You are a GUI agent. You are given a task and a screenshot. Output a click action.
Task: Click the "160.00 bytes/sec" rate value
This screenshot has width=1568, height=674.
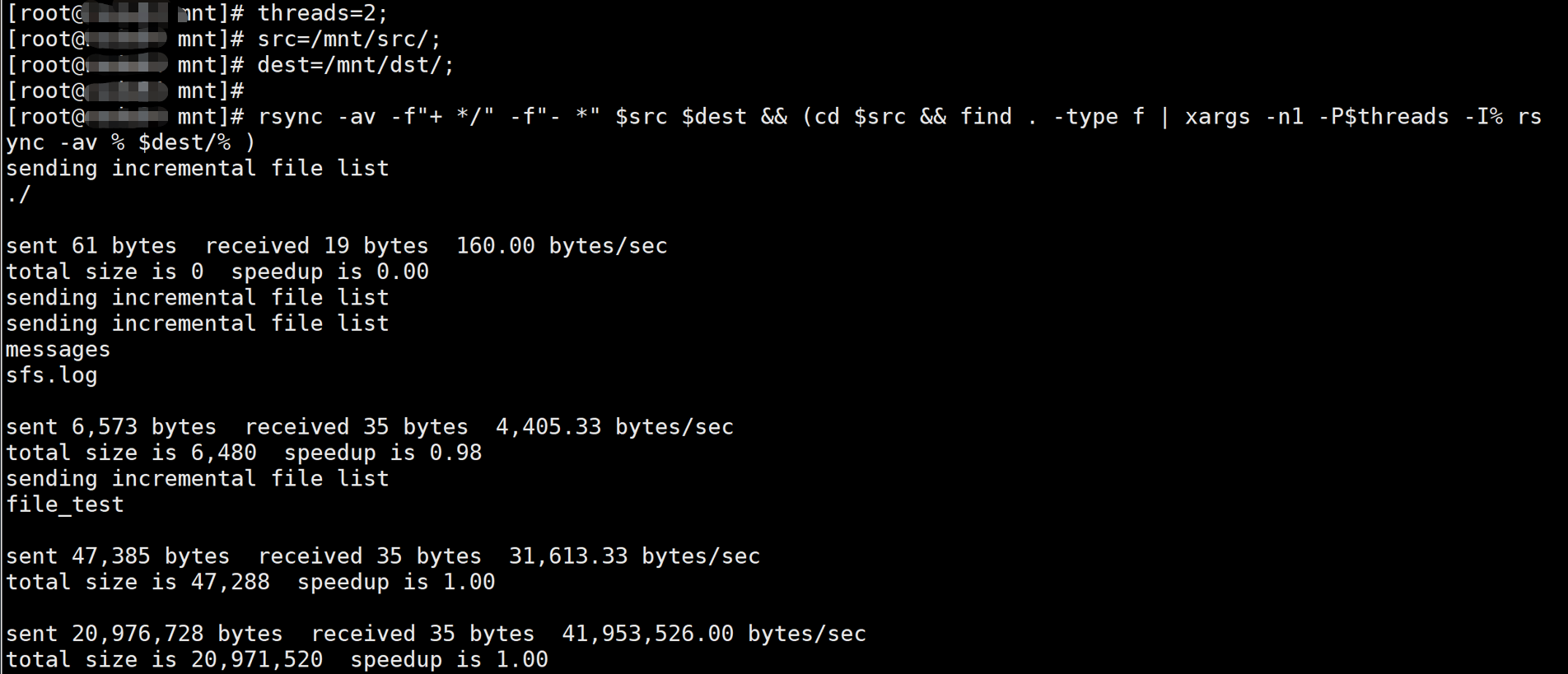point(562,246)
